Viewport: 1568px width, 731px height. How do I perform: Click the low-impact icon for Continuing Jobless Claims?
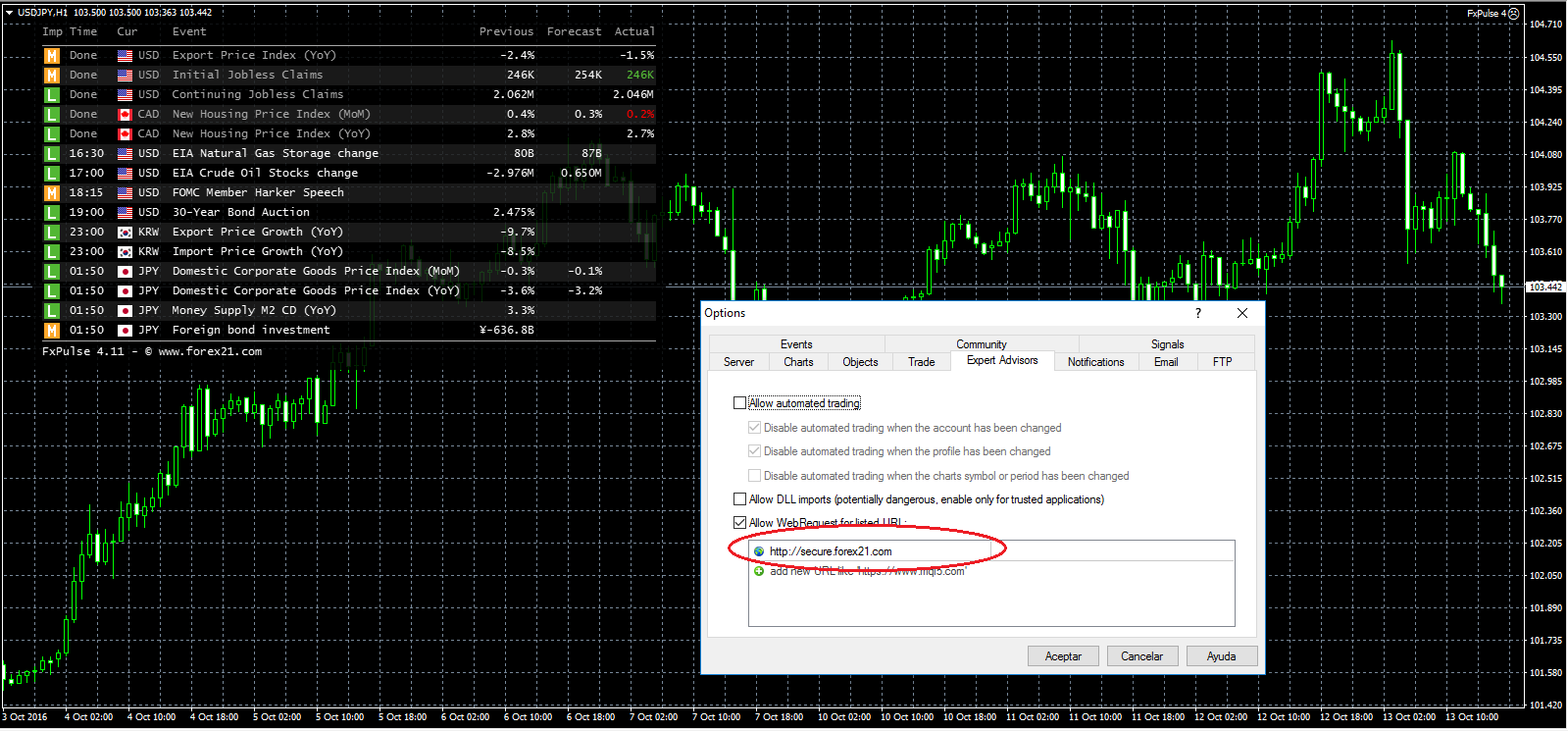51,95
